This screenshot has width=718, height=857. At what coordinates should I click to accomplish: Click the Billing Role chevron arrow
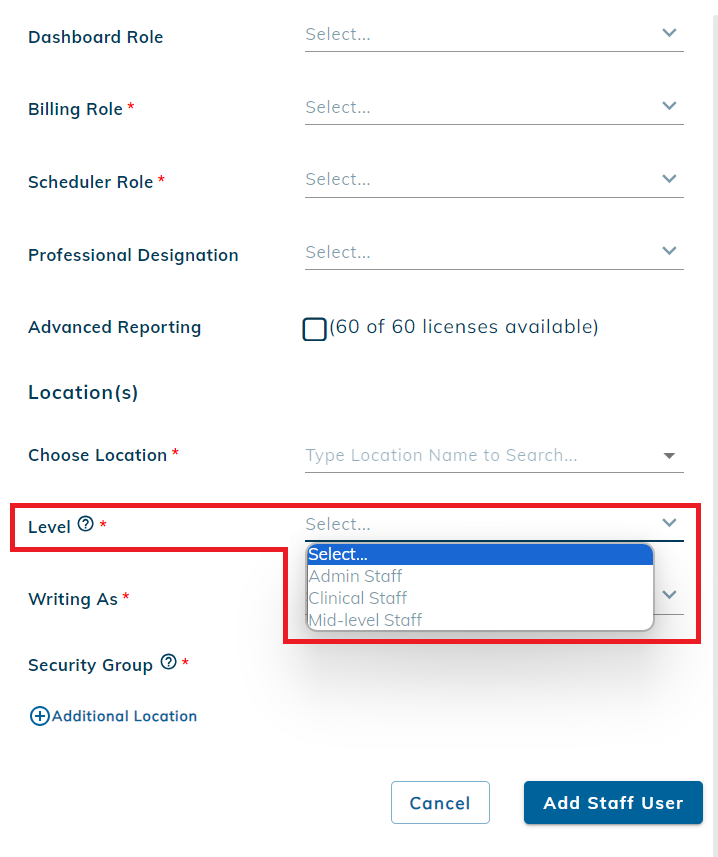point(669,106)
